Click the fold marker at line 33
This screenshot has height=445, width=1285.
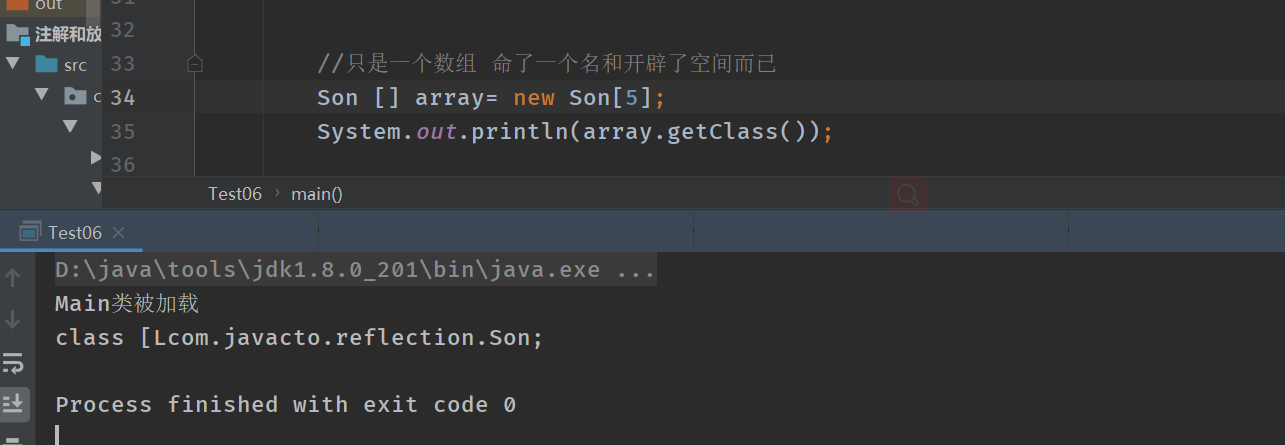(195, 65)
